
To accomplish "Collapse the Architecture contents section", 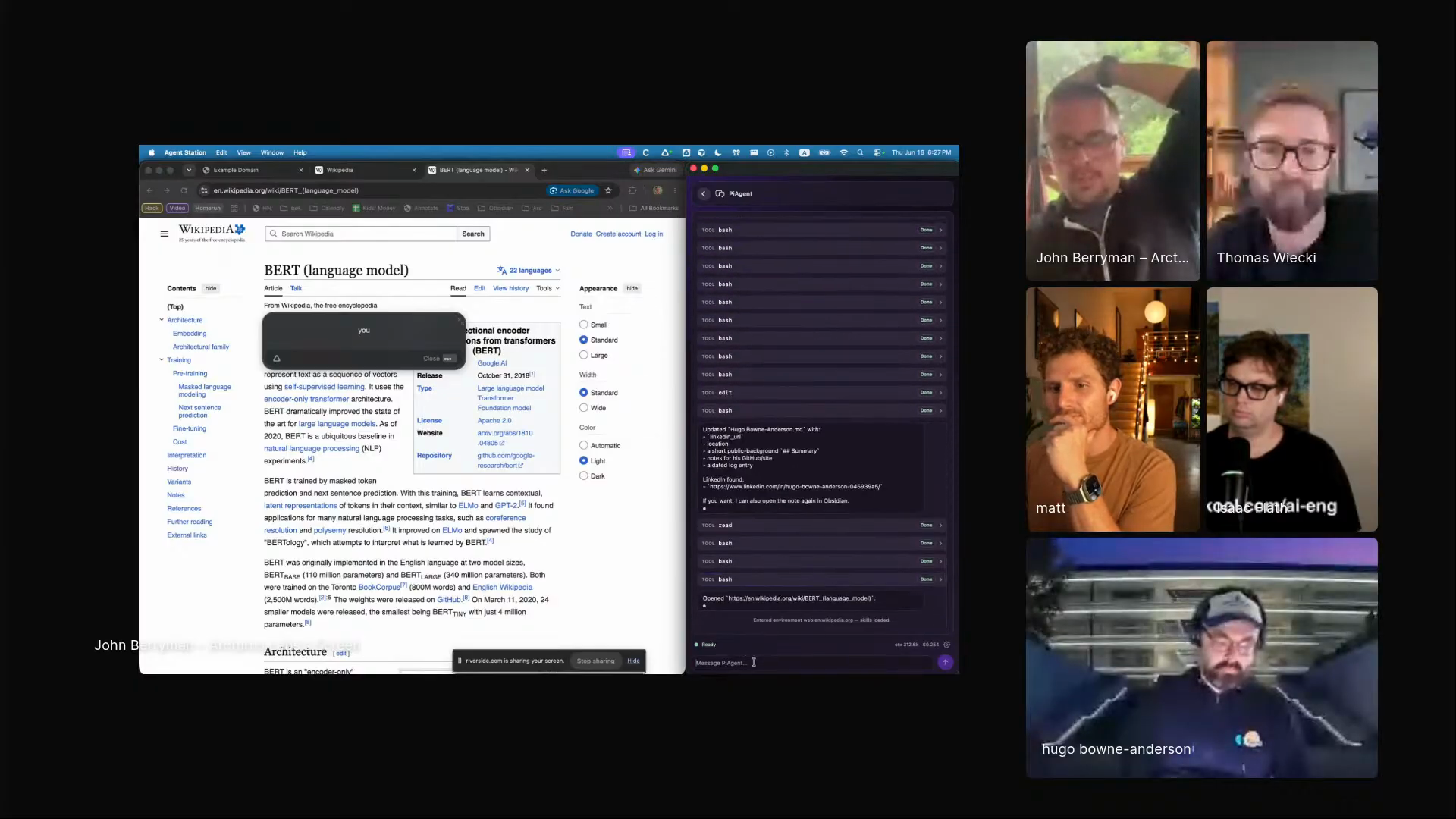I will coord(162,320).
